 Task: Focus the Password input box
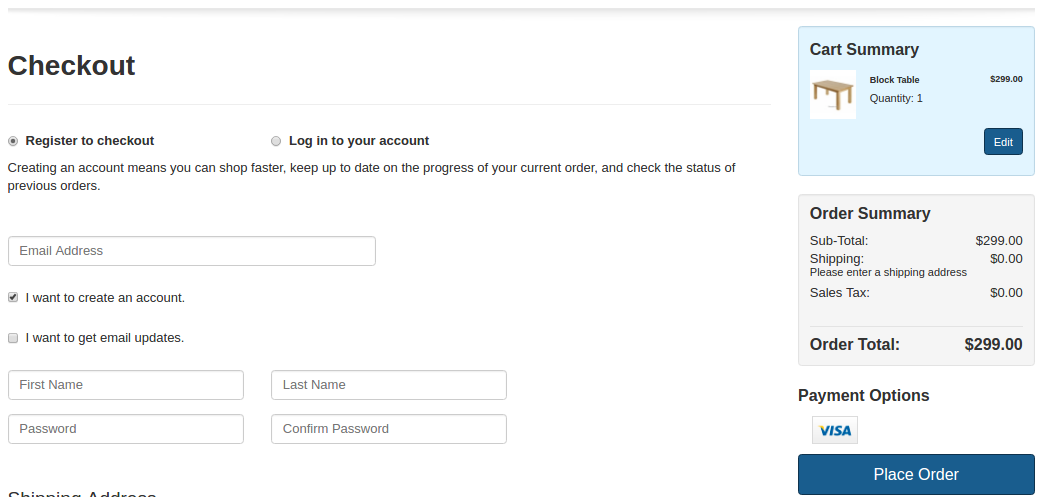tap(126, 429)
